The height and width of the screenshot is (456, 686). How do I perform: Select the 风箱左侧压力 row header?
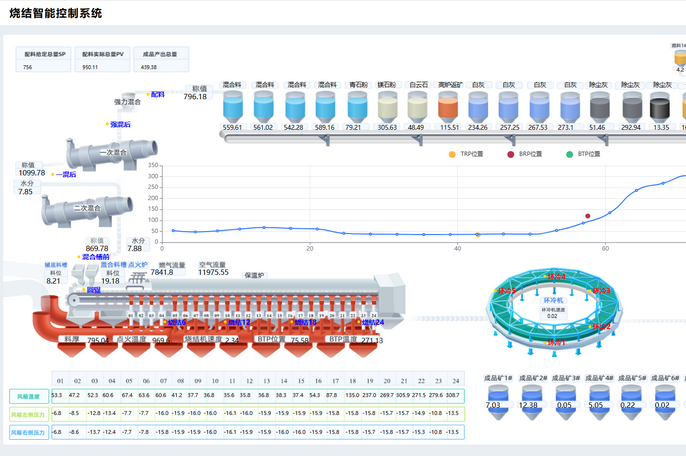(x=27, y=414)
